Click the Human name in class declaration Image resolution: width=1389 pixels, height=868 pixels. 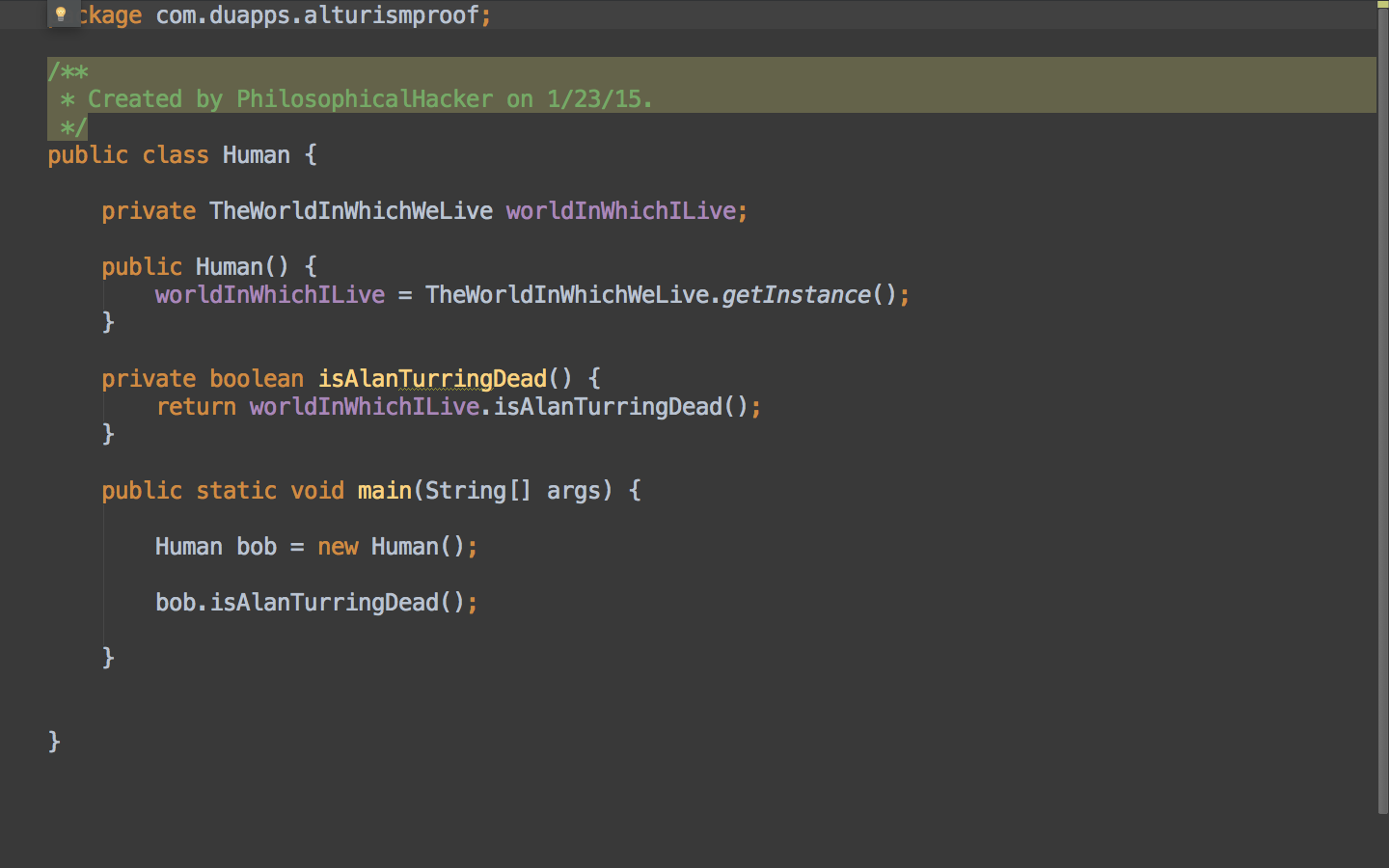[256, 155]
